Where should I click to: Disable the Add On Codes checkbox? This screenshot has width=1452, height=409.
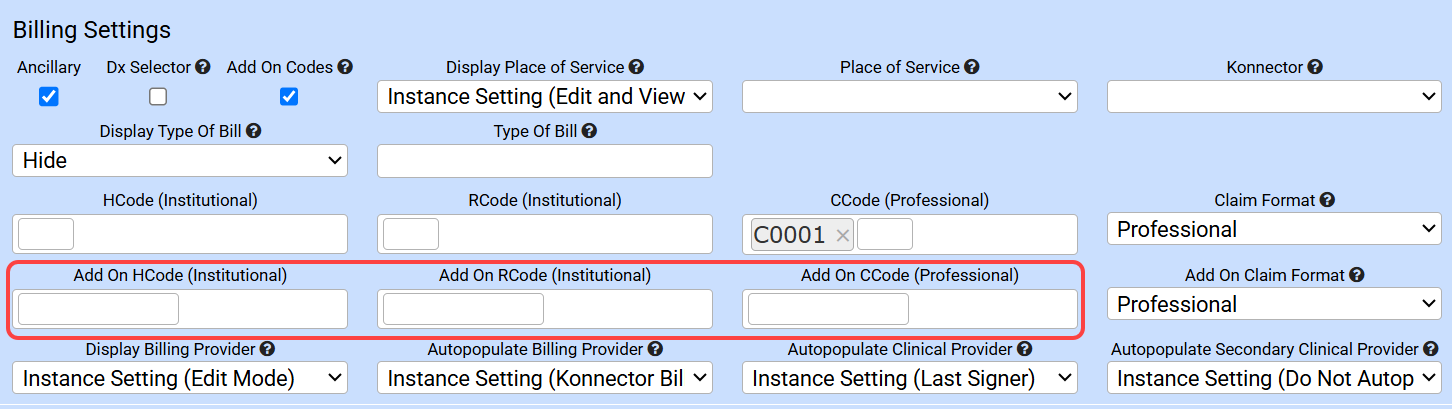tap(289, 97)
